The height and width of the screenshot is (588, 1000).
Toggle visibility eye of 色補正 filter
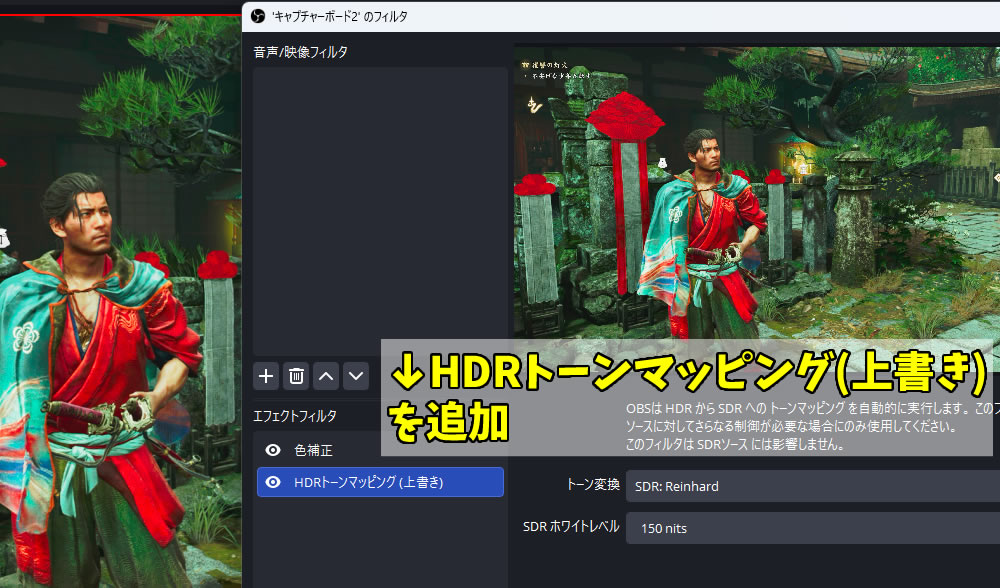273,450
